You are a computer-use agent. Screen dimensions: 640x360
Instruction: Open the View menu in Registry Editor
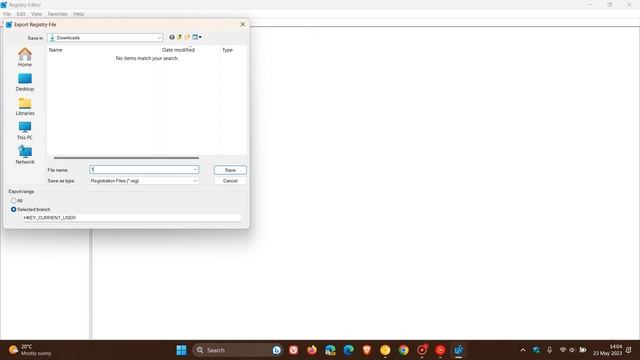tap(36, 14)
